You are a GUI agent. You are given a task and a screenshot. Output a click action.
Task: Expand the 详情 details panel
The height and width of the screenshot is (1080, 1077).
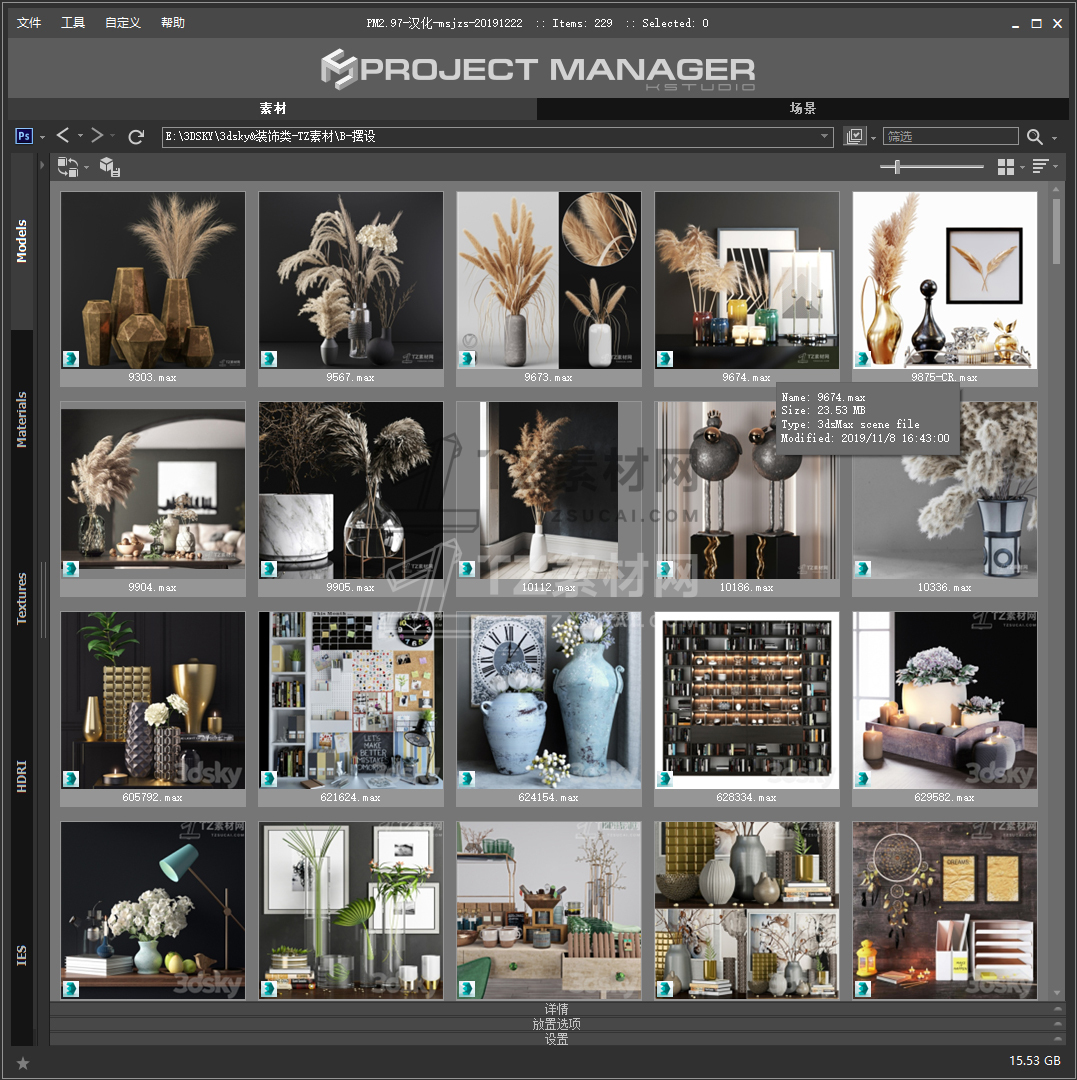coord(556,1009)
